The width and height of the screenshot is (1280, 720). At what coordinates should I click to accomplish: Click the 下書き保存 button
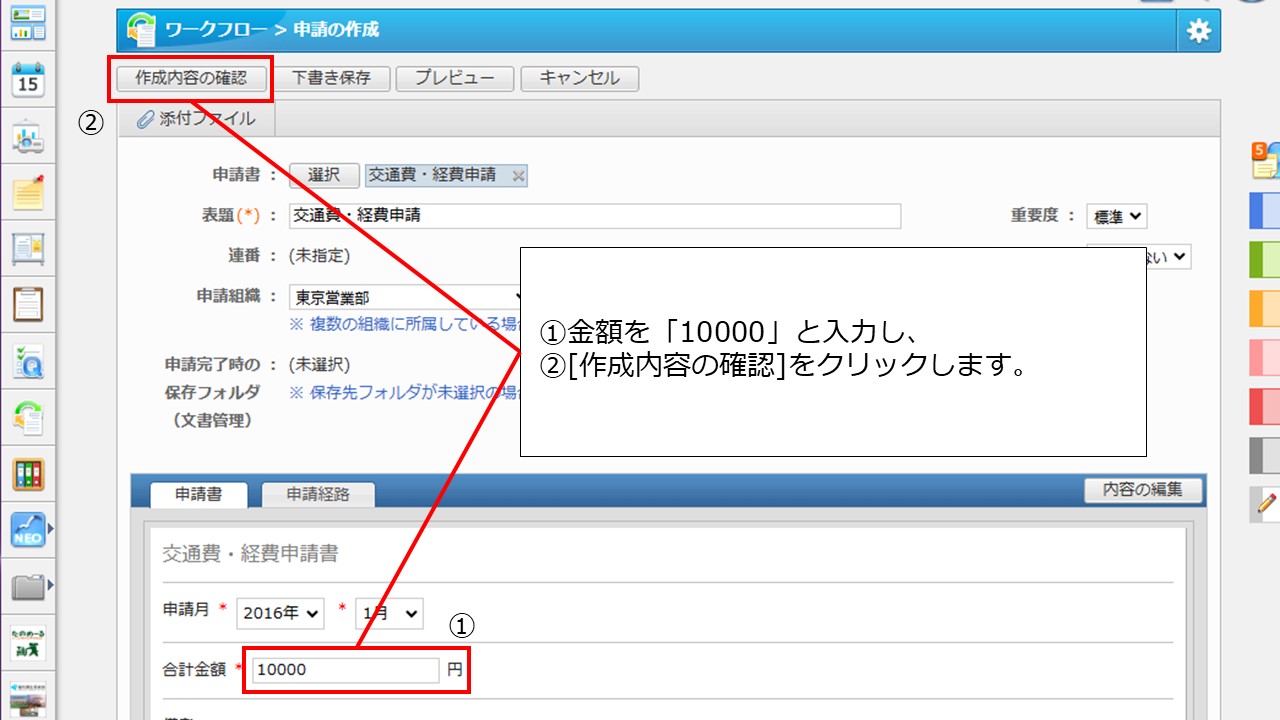pyautogui.click(x=331, y=78)
